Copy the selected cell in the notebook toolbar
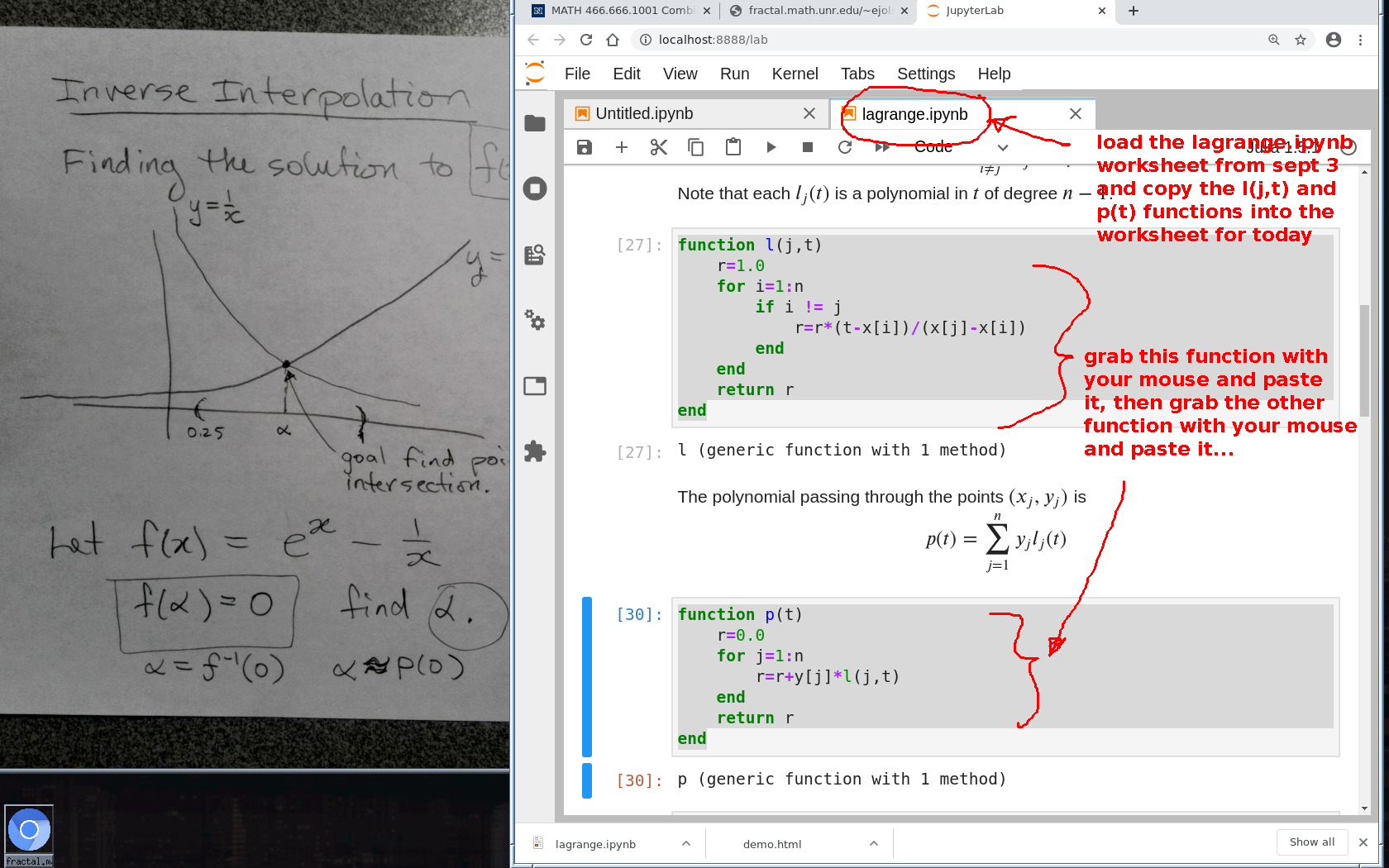 coord(696,147)
